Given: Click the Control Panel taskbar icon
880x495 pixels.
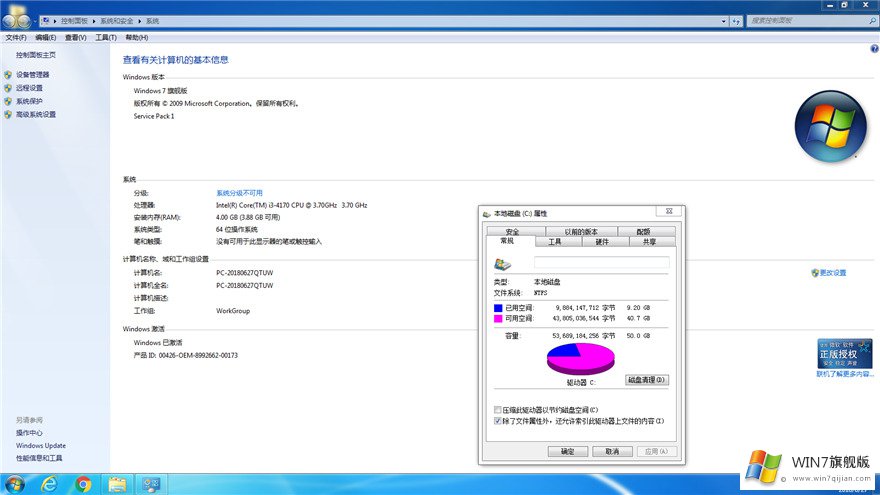Looking at the screenshot, I should (x=151, y=484).
